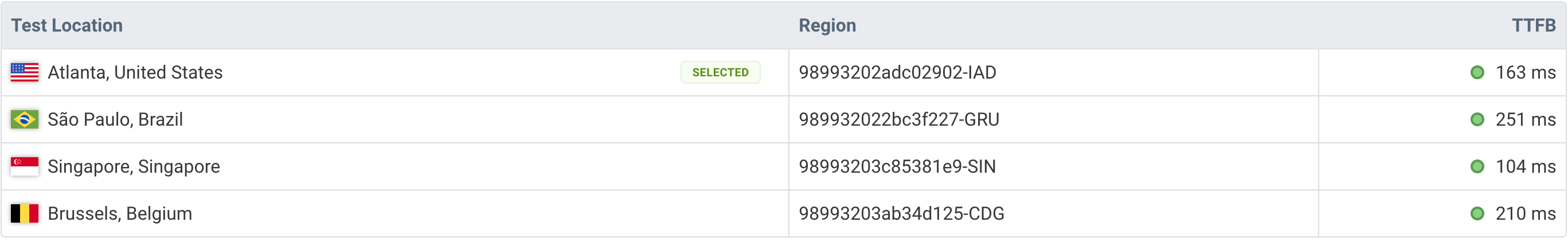Screen dimensions: 1568x245
Task: Click the Brazil flag icon
Action: point(24,119)
